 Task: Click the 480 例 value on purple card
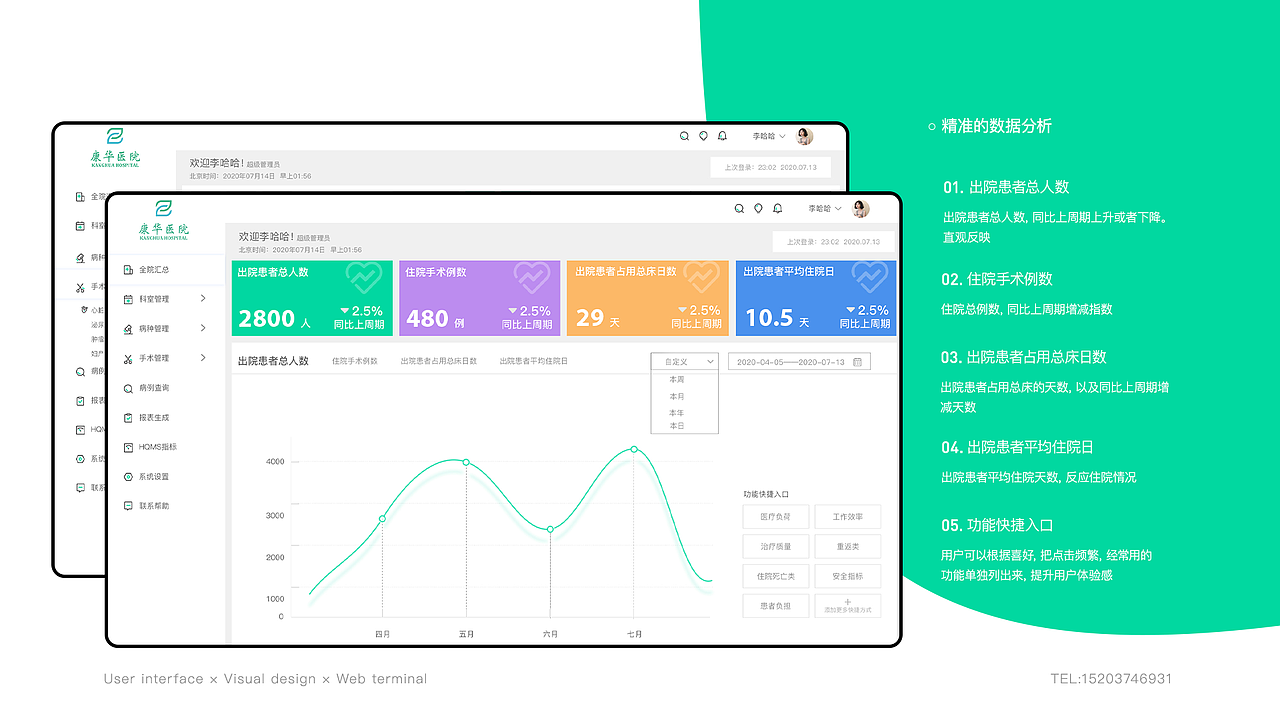click(x=435, y=319)
